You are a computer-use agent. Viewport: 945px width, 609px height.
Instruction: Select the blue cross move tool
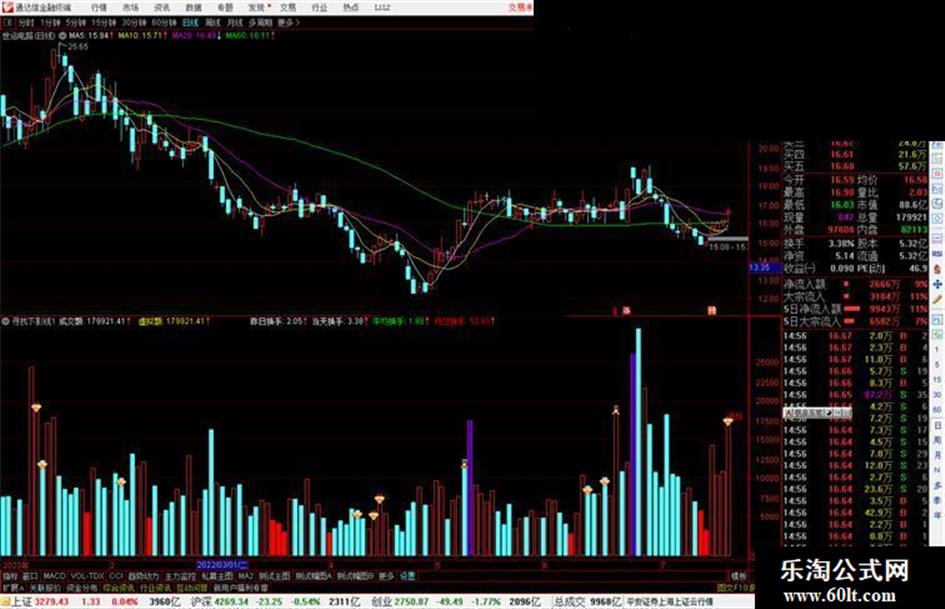pos(937,284)
